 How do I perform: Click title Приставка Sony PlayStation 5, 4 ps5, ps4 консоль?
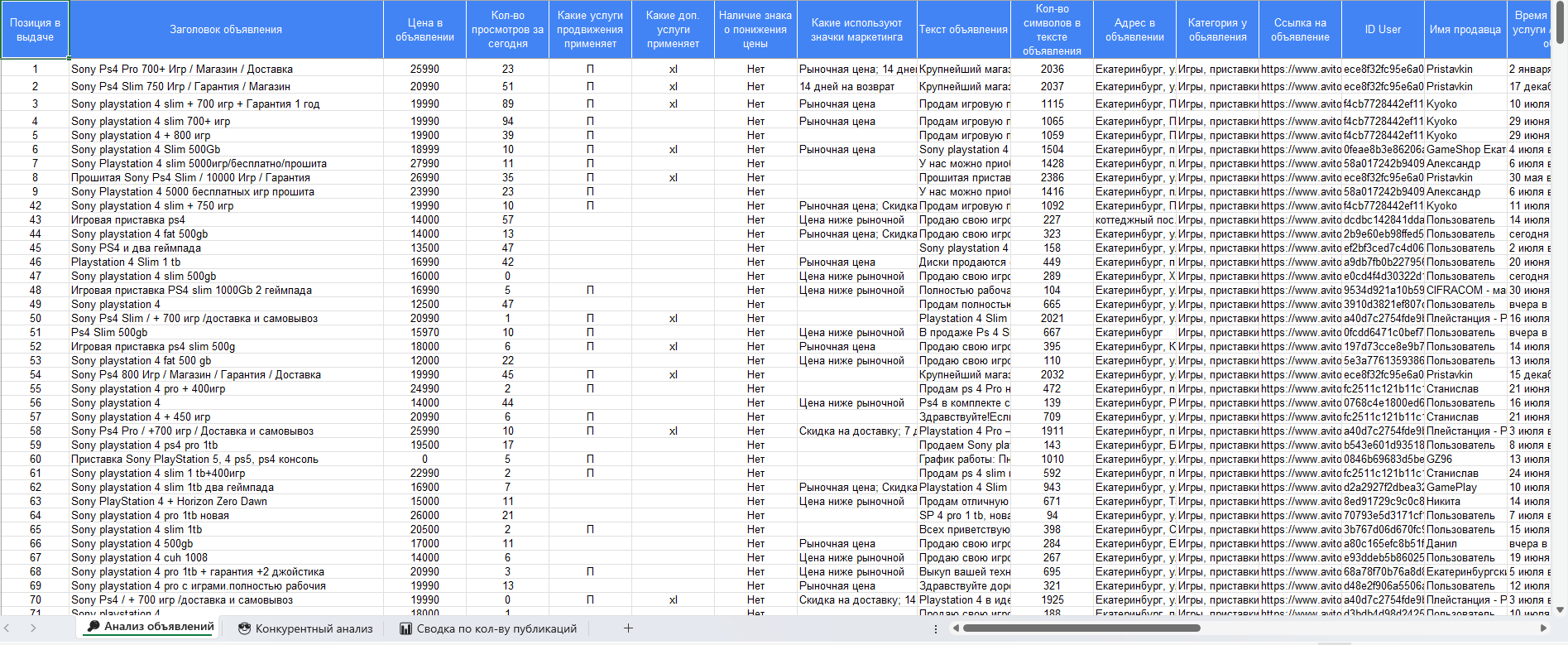pos(194,460)
